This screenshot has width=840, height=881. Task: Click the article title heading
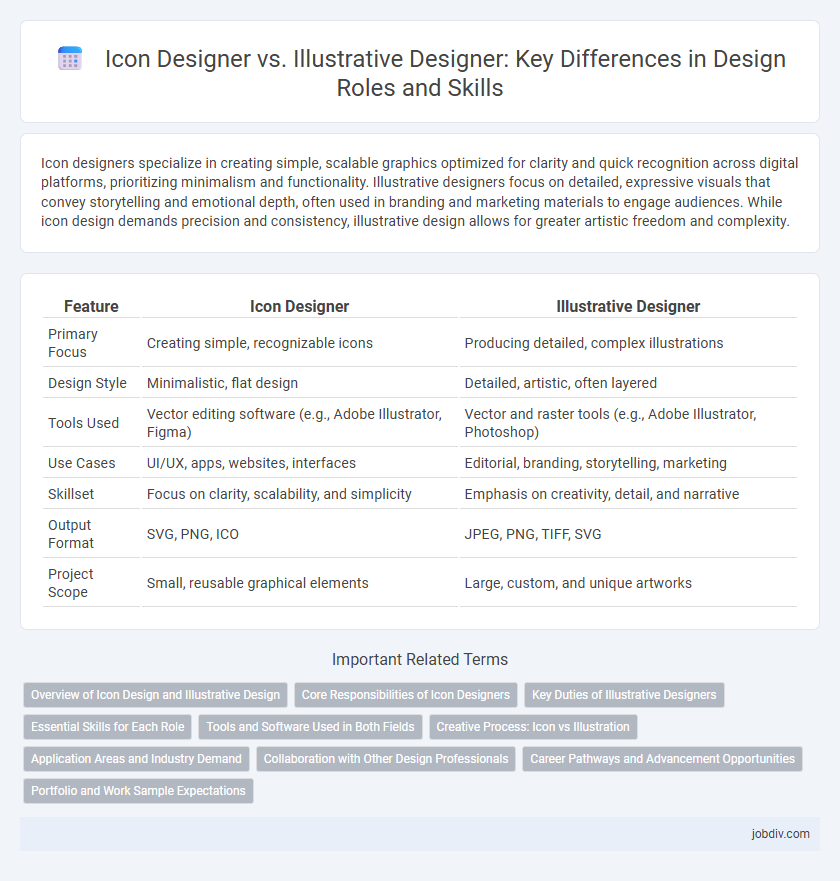pos(445,73)
